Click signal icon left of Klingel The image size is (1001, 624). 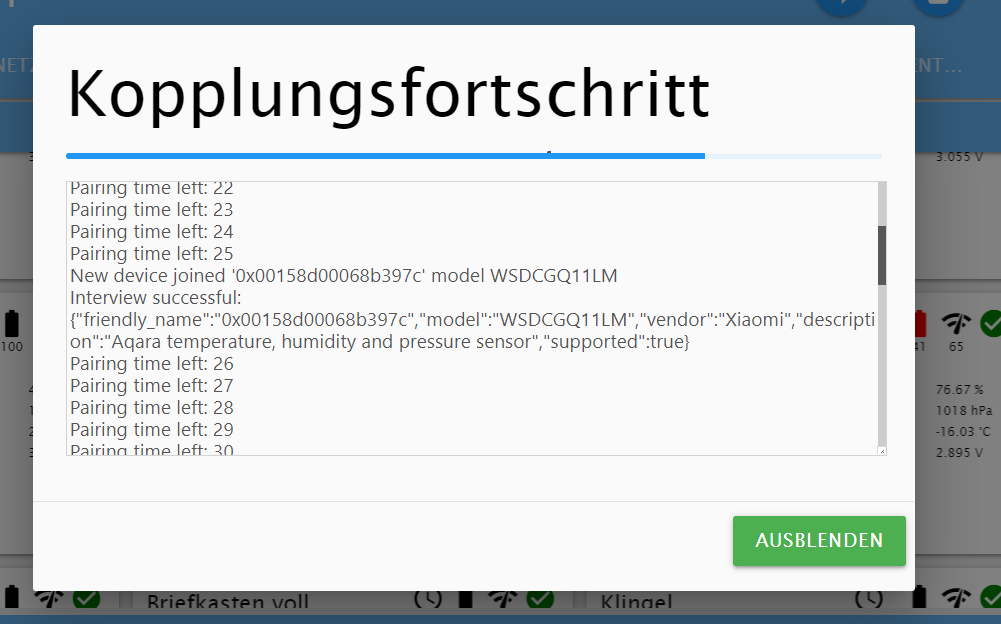click(502, 598)
